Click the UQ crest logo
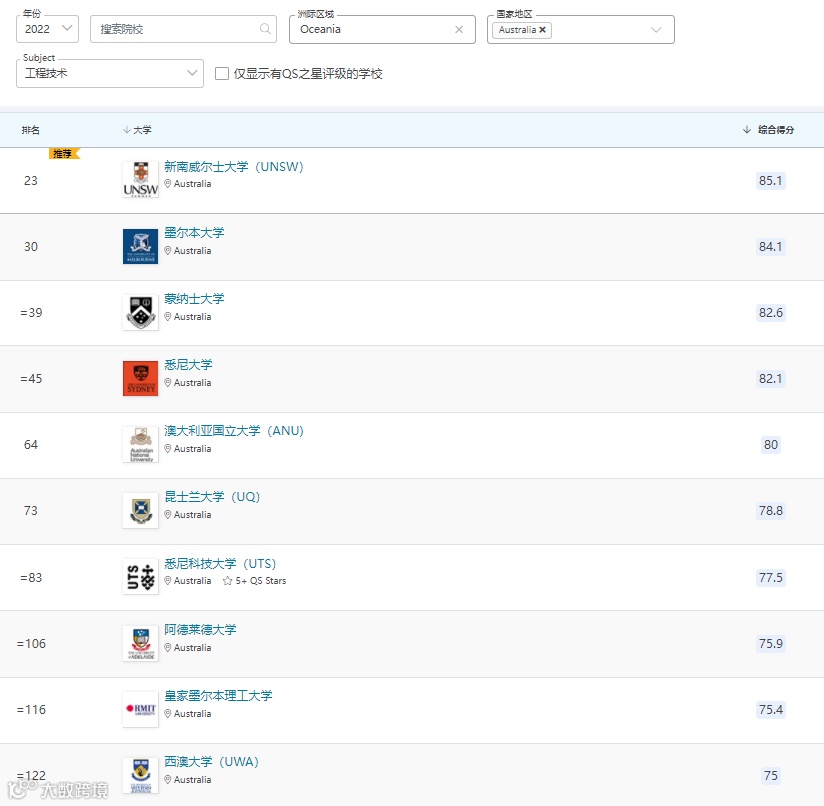Viewport: 824px width, 806px height. [x=140, y=510]
